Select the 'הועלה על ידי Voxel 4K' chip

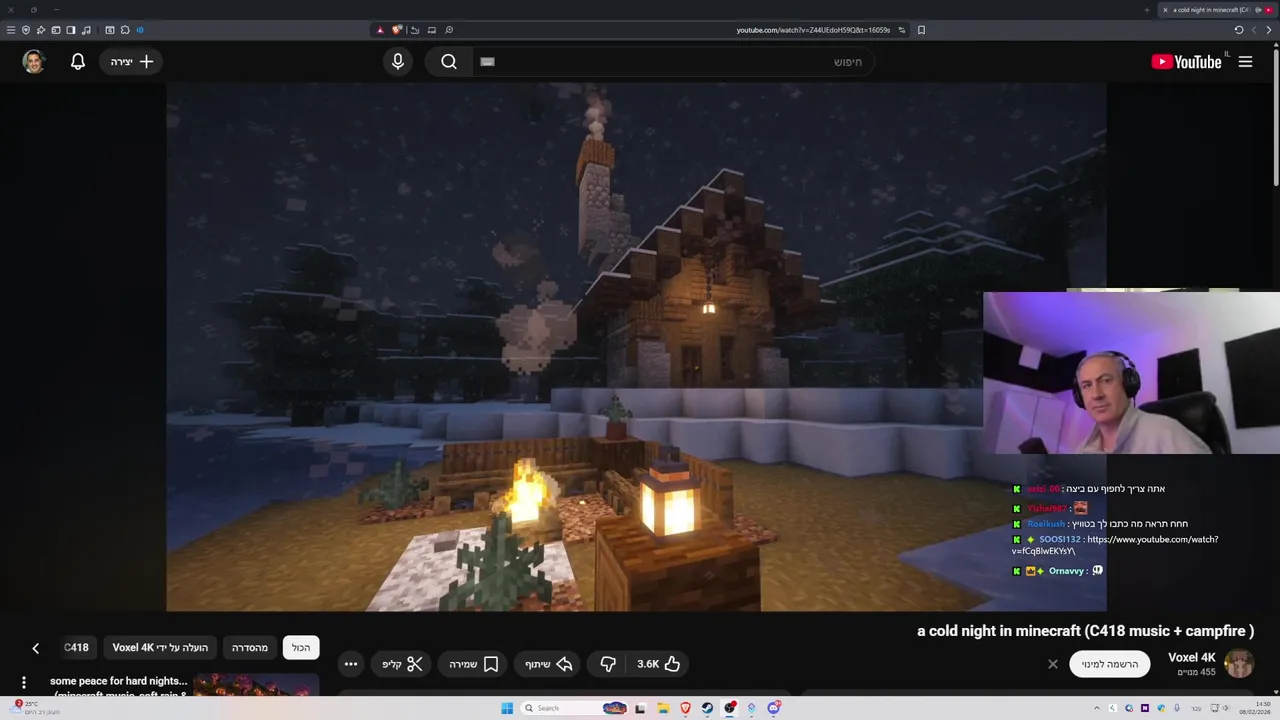point(160,648)
